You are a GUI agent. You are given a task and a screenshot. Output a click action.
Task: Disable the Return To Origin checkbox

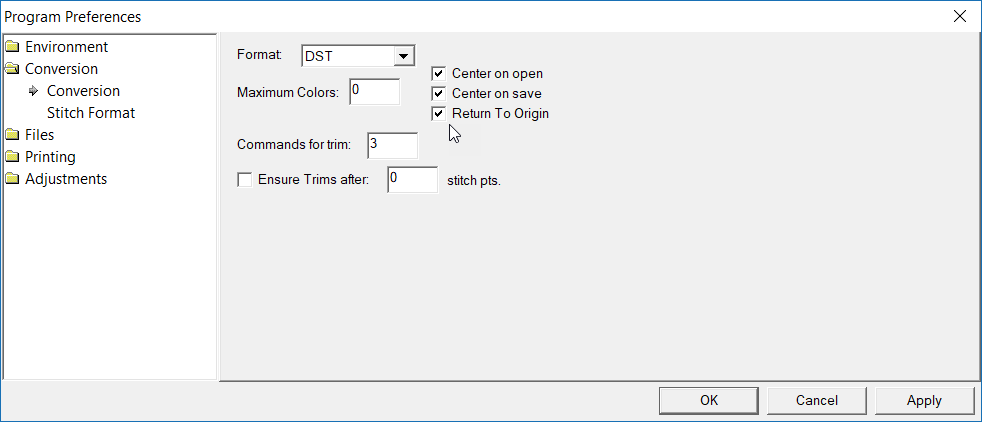point(438,113)
